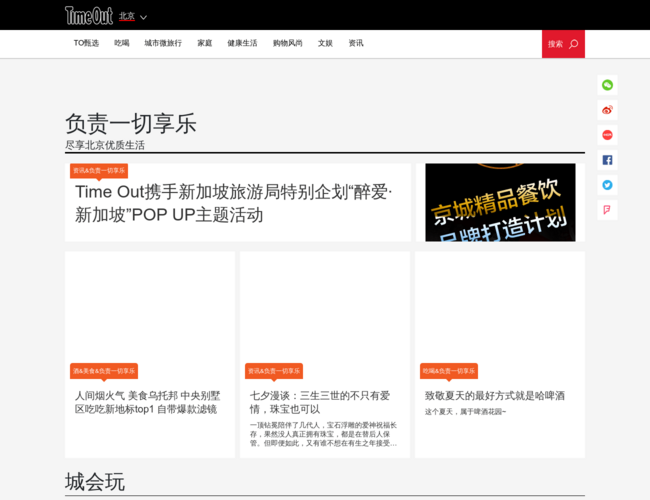This screenshot has height=500, width=650.
Task: Click the Foursquare icon in sidebar
Action: tap(607, 210)
